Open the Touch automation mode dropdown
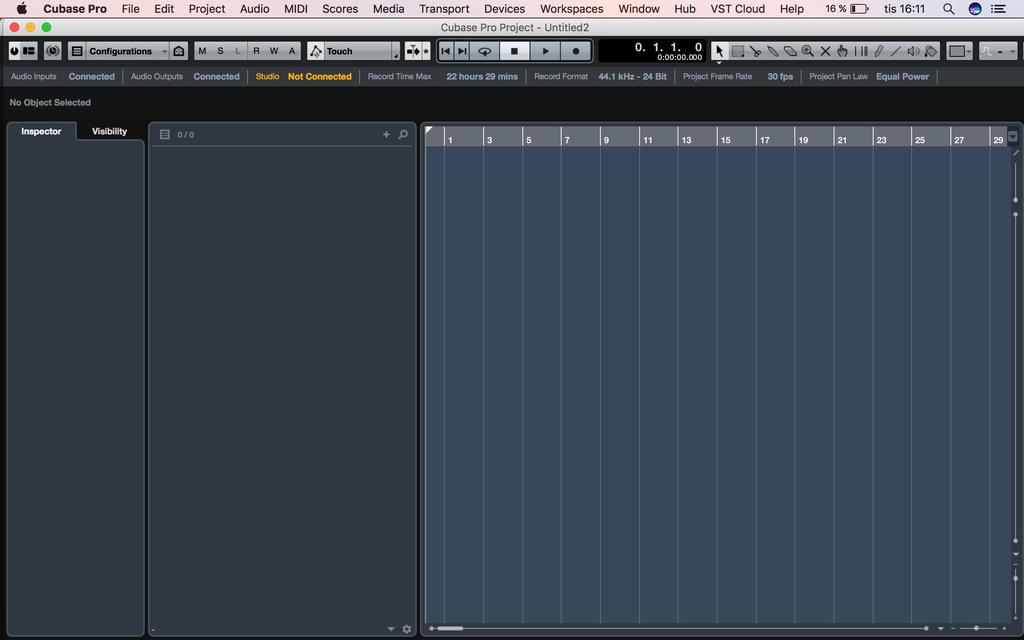Viewport: 1024px width, 640px height. click(361, 51)
